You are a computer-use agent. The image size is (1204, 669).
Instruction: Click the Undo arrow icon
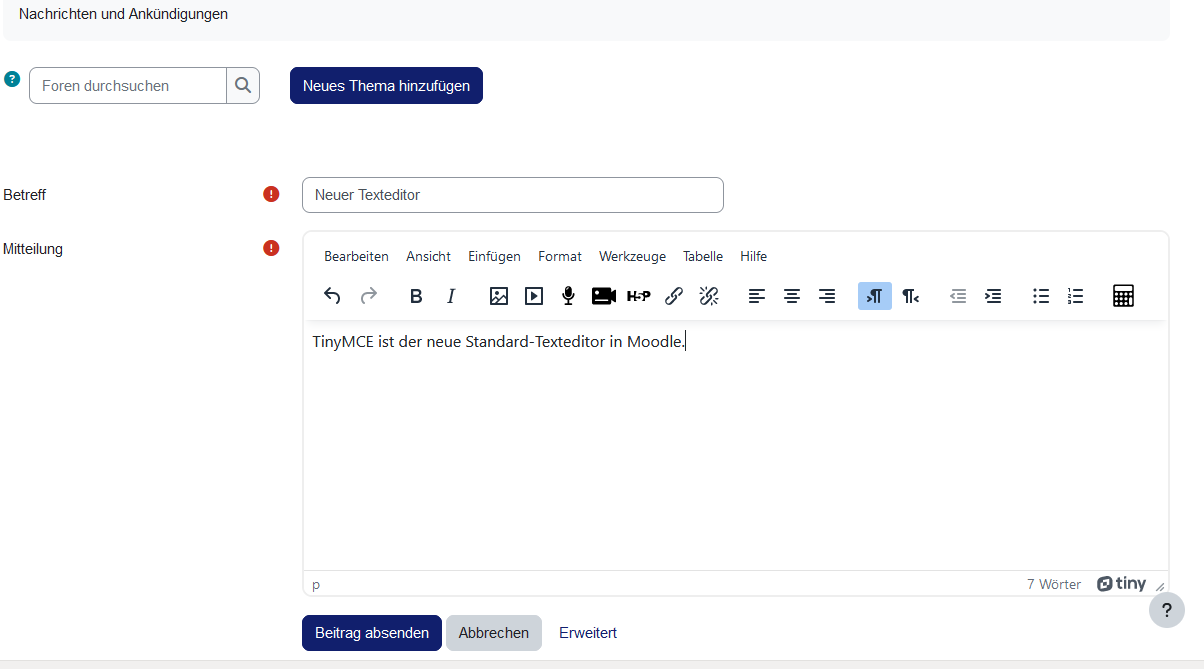333,296
